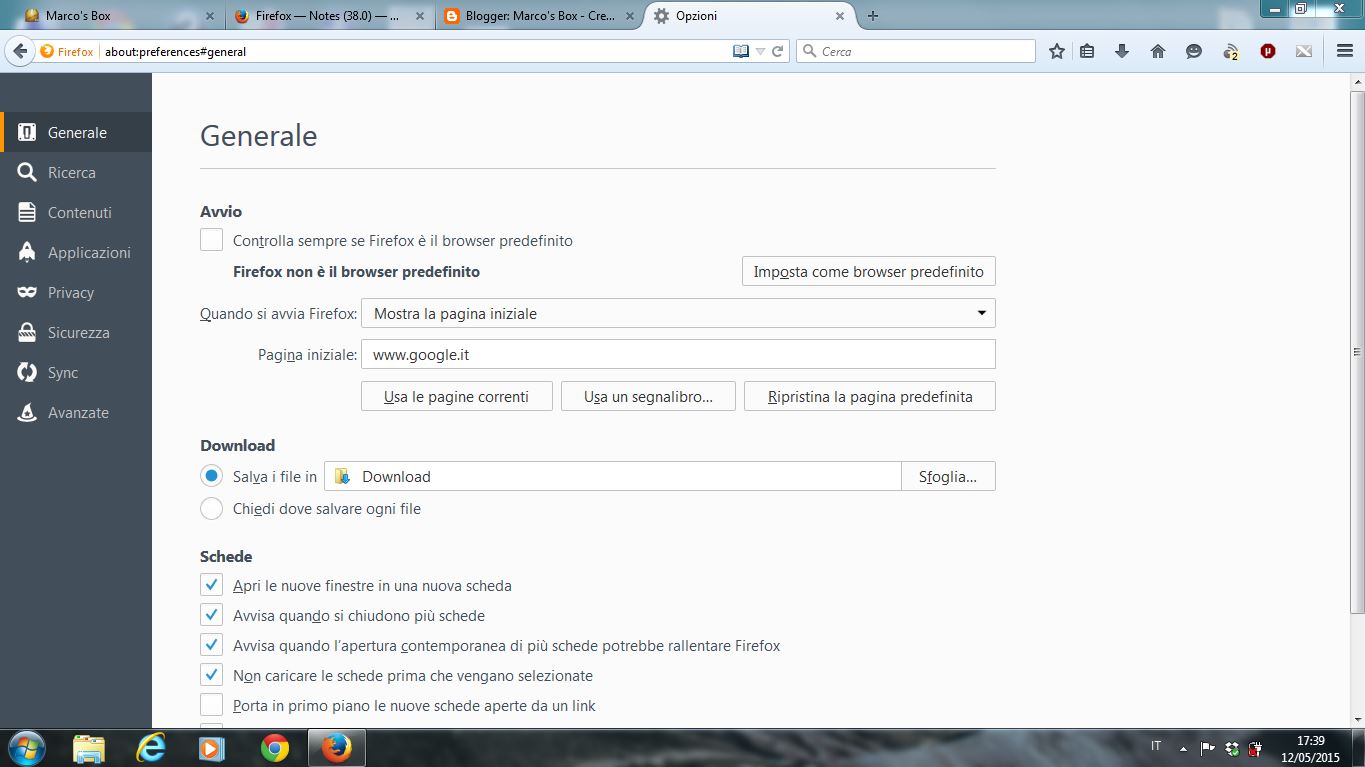This screenshot has width=1365, height=767.
Task: Open the Downloads arrow panel
Action: point(1122,51)
